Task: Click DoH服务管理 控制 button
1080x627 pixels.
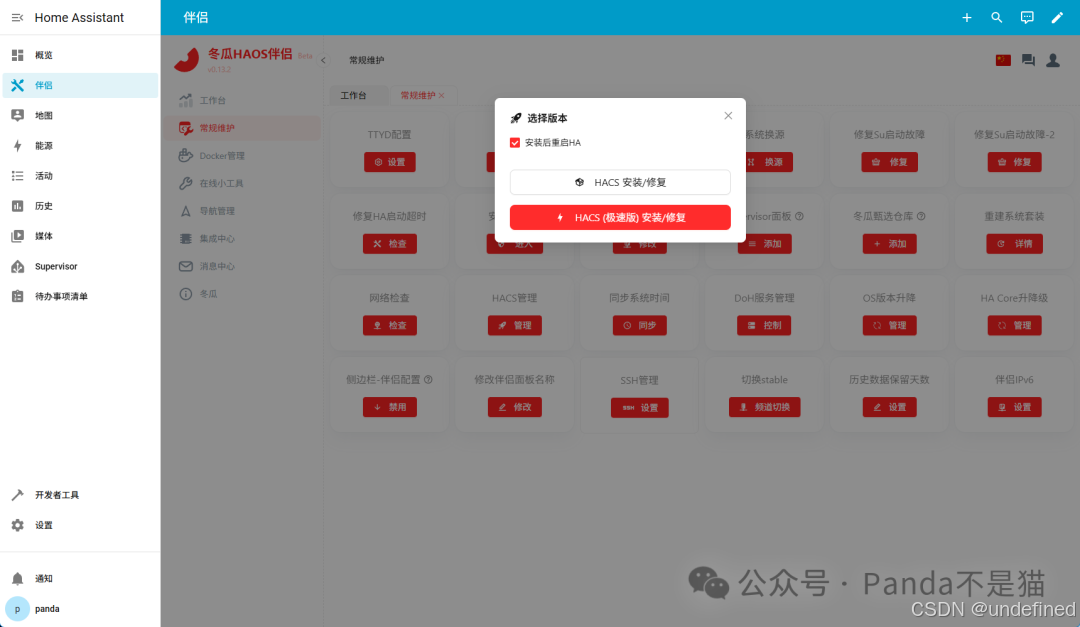Action: click(764, 325)
